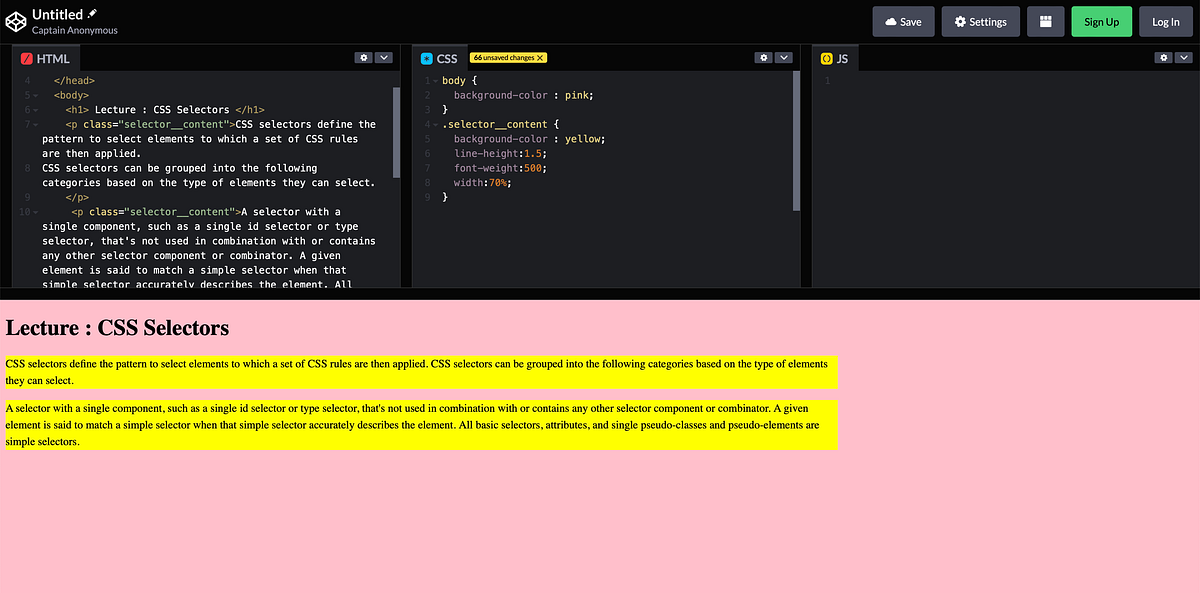1200x593 pixels.
Task: Open the CSS panel gear settings icon
Action: (762, 58)
